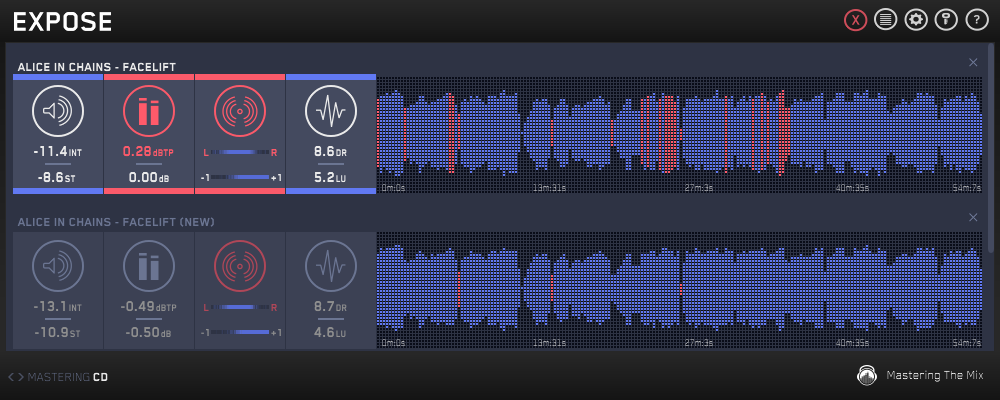Click the red X clear-all icon
The height and width of the screenshot is (400, 1000).
pos(855,20)
